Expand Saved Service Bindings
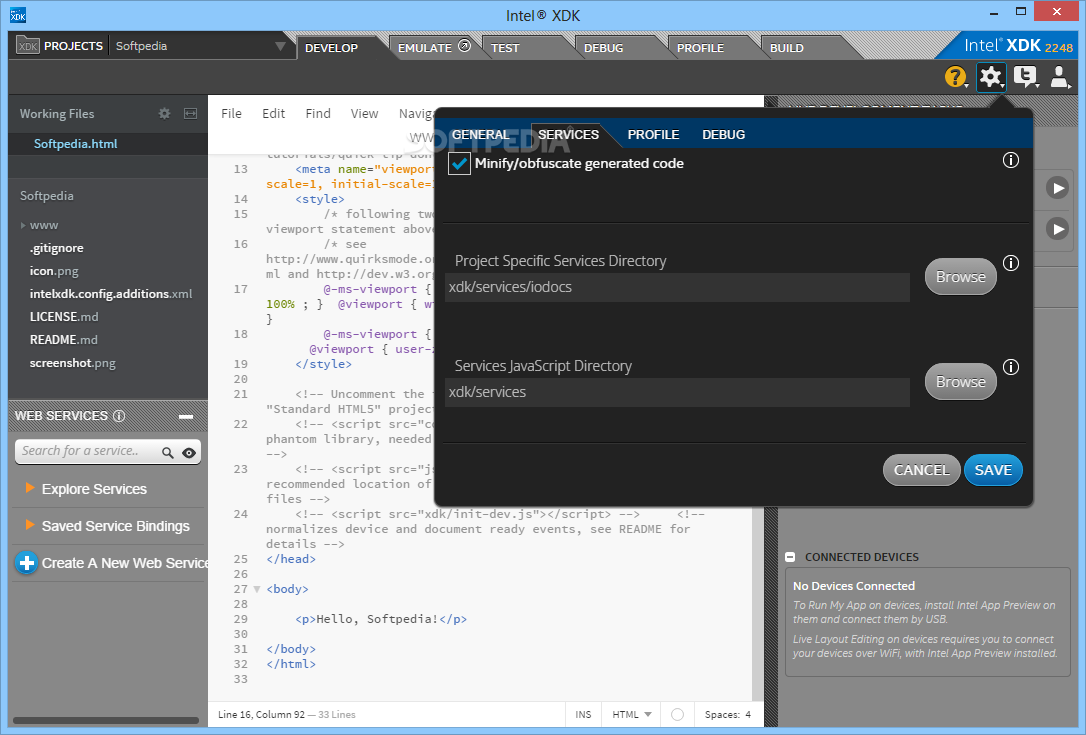Viewport: 1086px width, 735px height. click(30, 525)
